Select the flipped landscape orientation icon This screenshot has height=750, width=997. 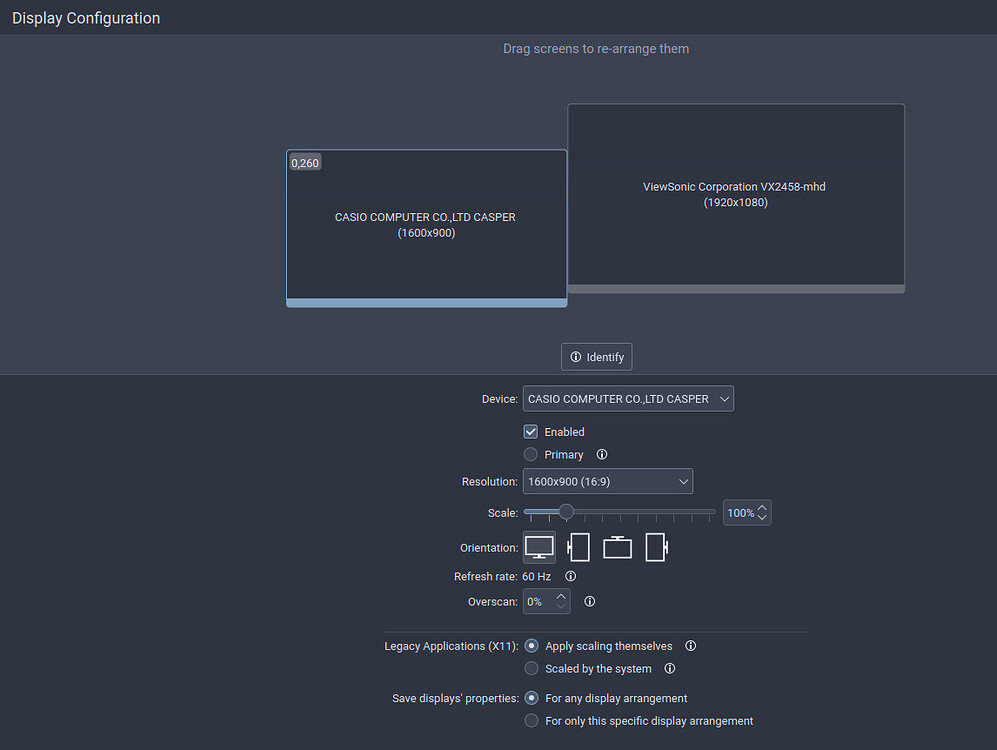pos(617,547)
